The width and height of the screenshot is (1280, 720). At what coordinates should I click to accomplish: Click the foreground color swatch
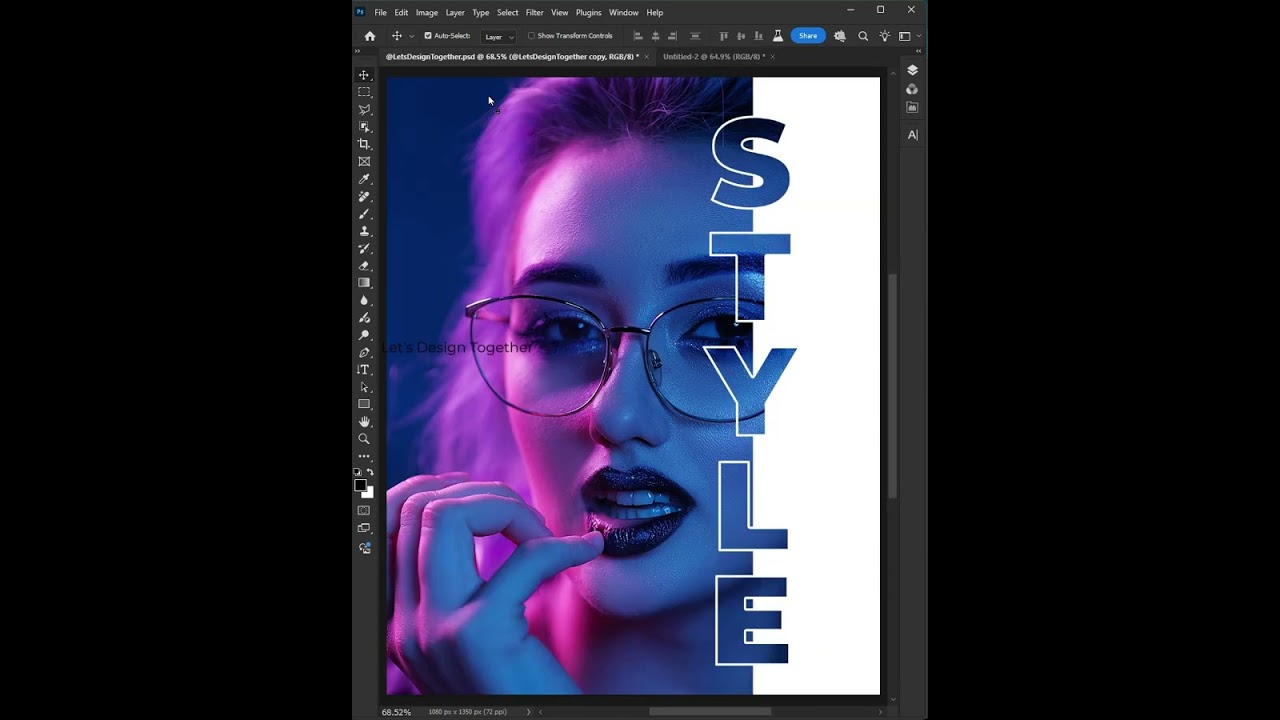[361, 484]
